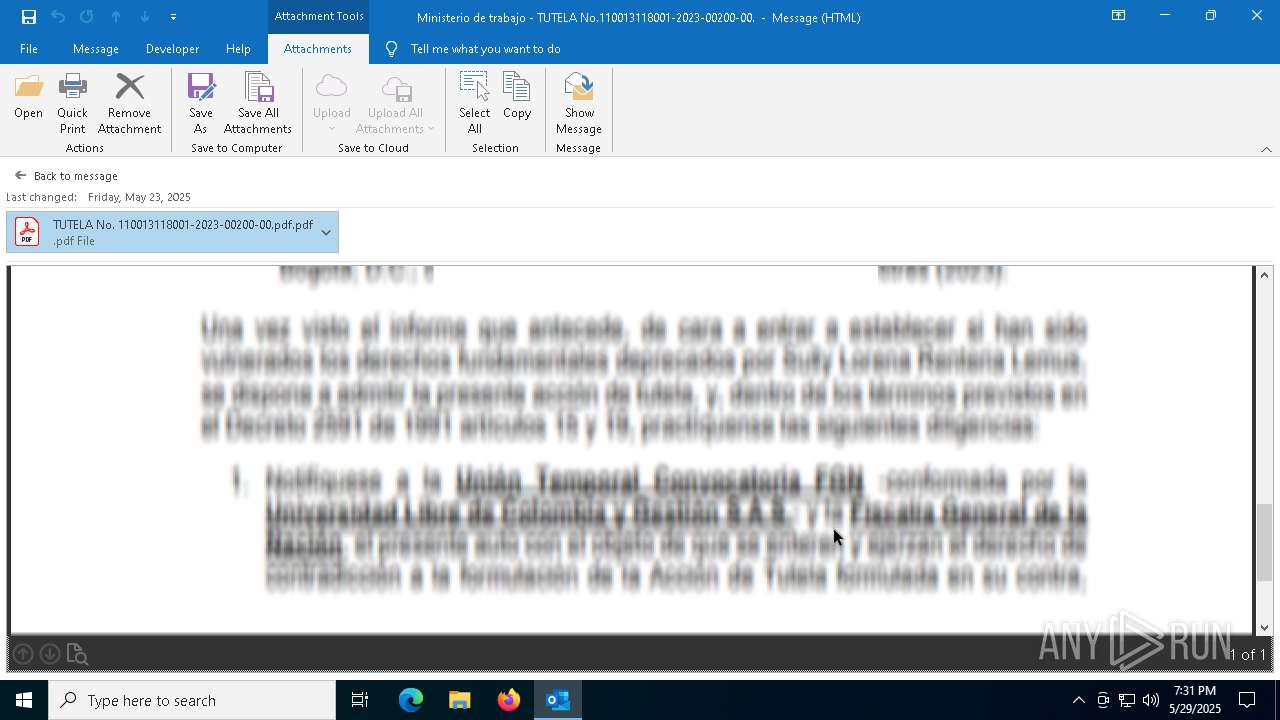The width and height of the screenshot is (1280, 720).
Task: Click the save icon in quick access toolbar
Action: pos(29,17)
